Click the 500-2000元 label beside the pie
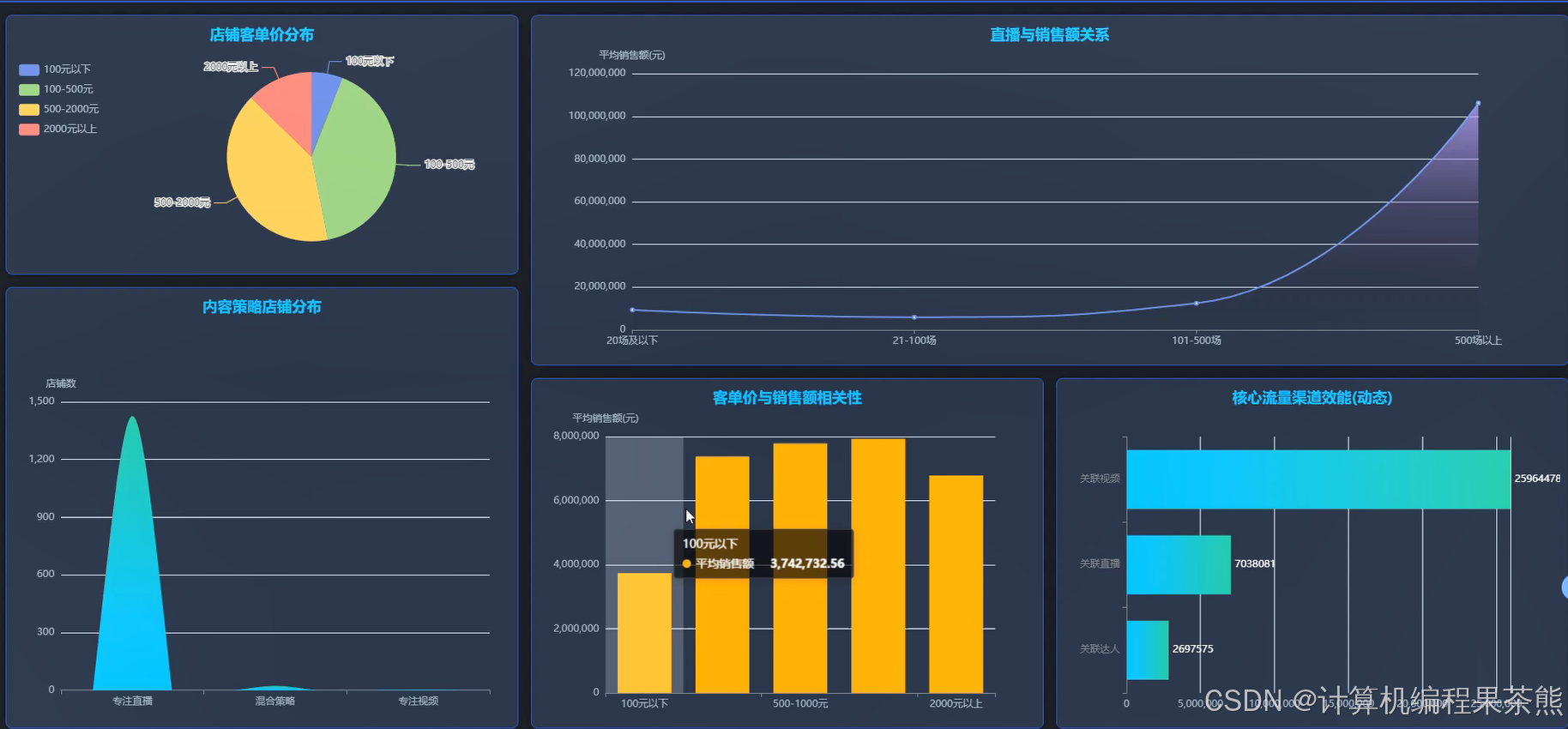The image size is (1568, 729). (x=182, y=202)
